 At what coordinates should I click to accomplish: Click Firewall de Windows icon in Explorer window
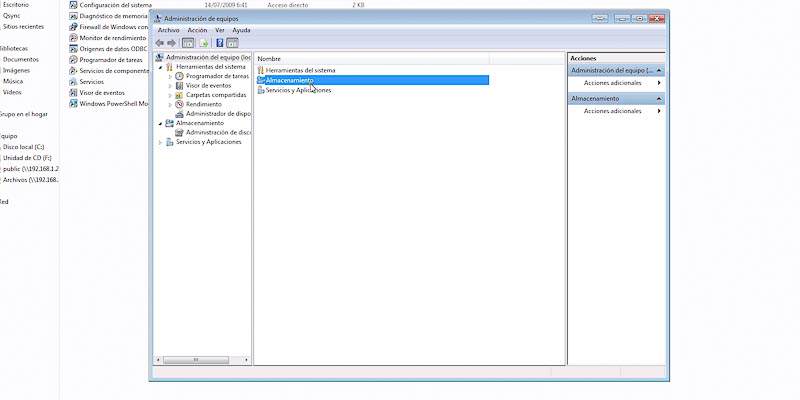73,27
